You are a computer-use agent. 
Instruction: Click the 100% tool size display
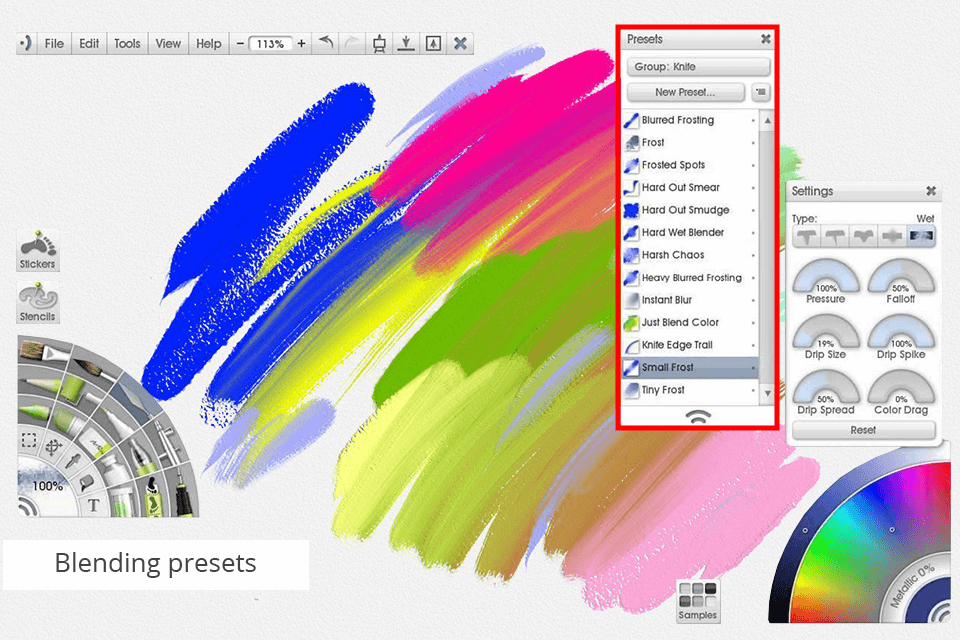click(x=47, y=486)
